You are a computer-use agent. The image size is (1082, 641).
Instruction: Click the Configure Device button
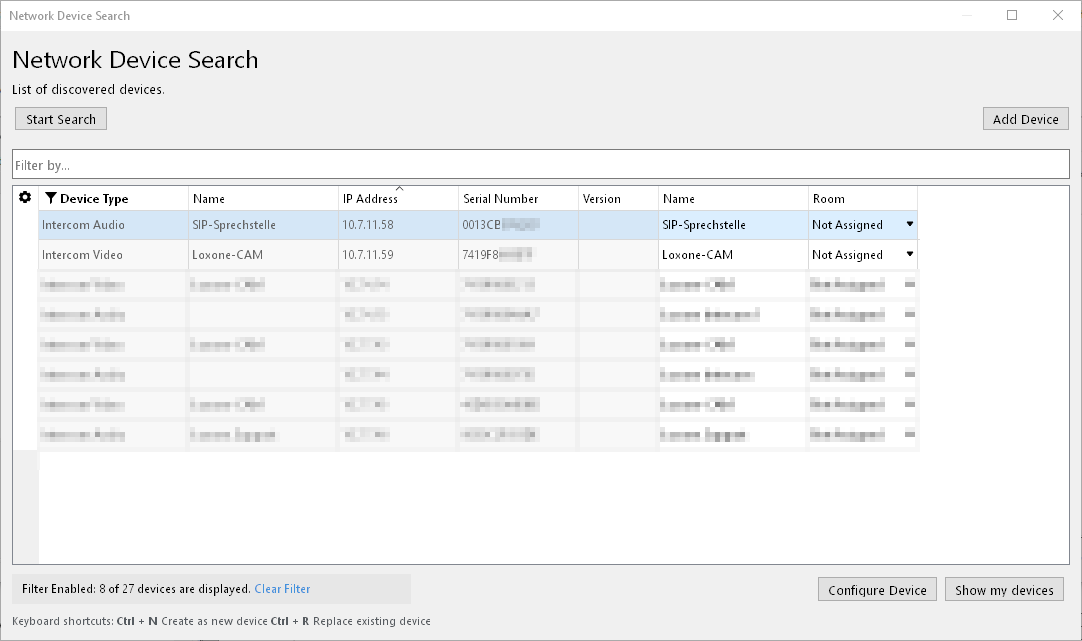tap(877, 590)
